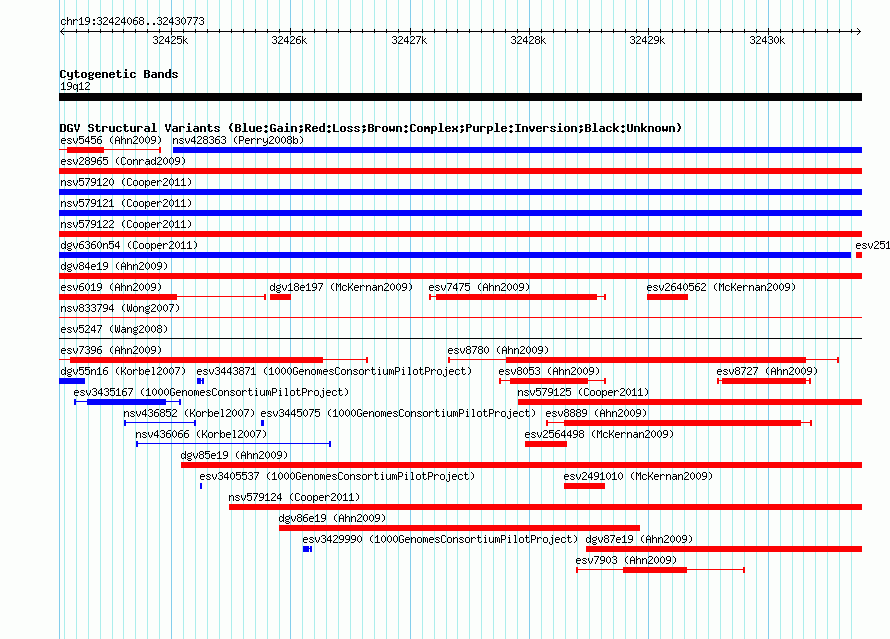Click the esv8053 (Ahn2009) label
The image size is (890, 639).
549,371
